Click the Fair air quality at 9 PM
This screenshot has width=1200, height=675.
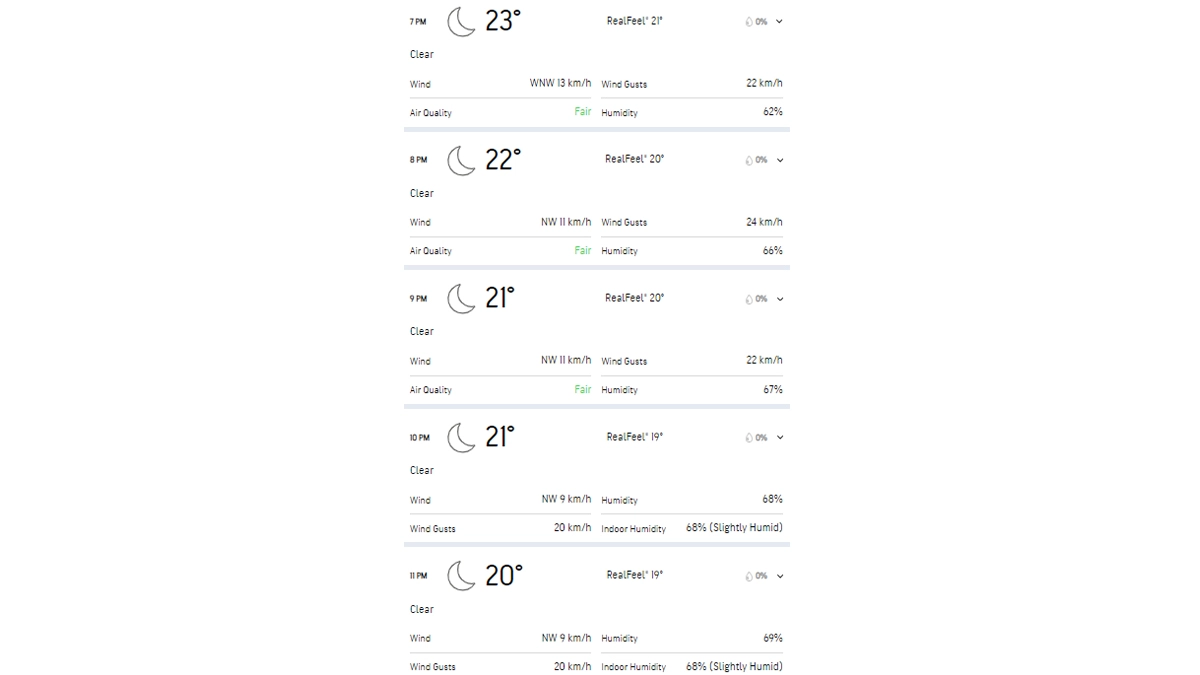tap(583, 389)
